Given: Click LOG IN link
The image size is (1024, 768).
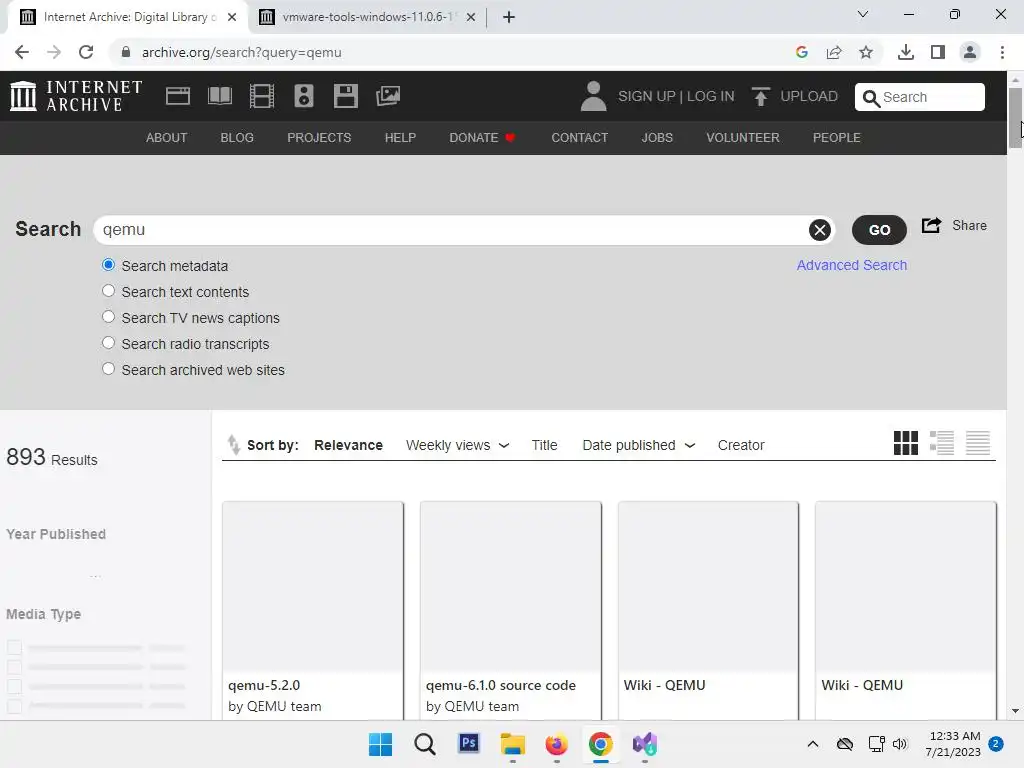Looking at the screenshot, I should [711, 96].
